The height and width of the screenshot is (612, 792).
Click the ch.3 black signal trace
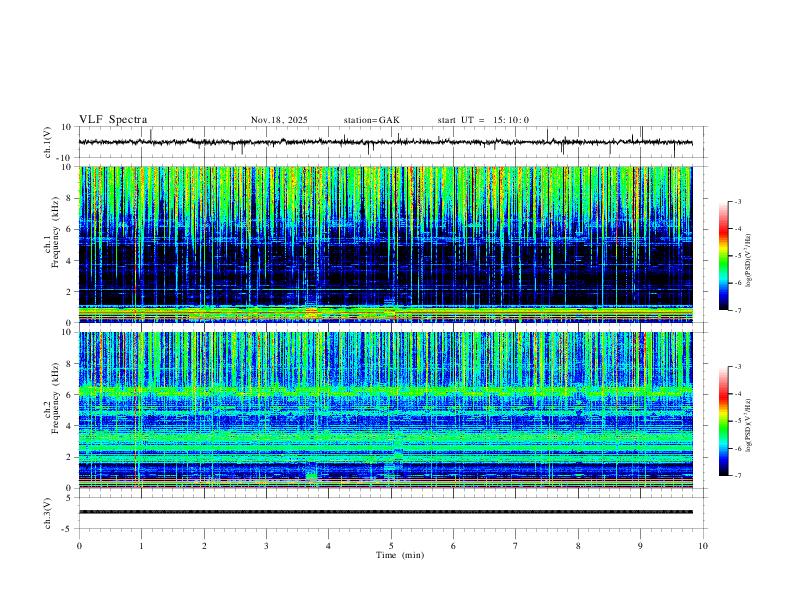[385, 512]
